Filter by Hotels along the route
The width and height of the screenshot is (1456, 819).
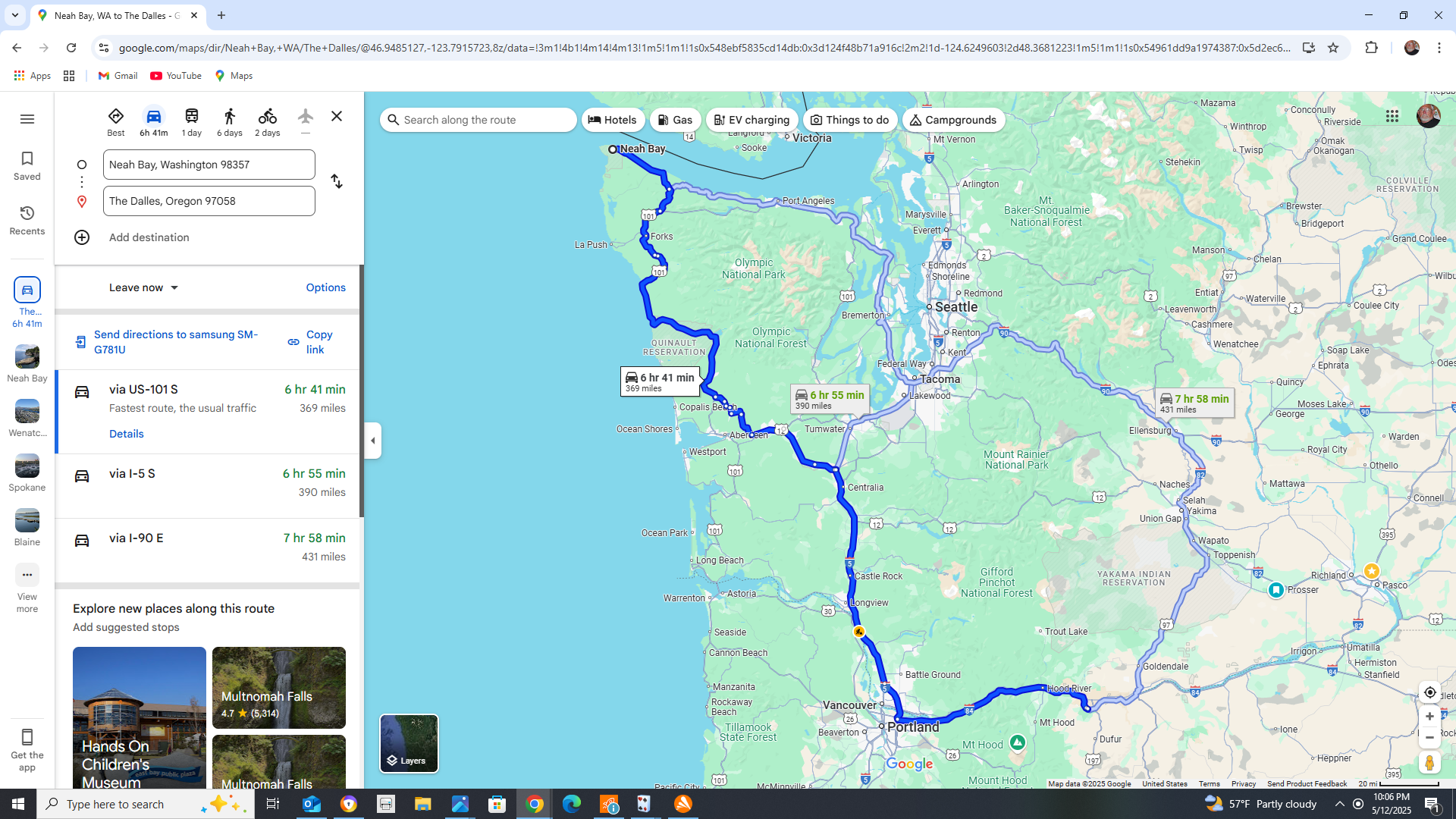pyautogui.click(x=613, y=120)
